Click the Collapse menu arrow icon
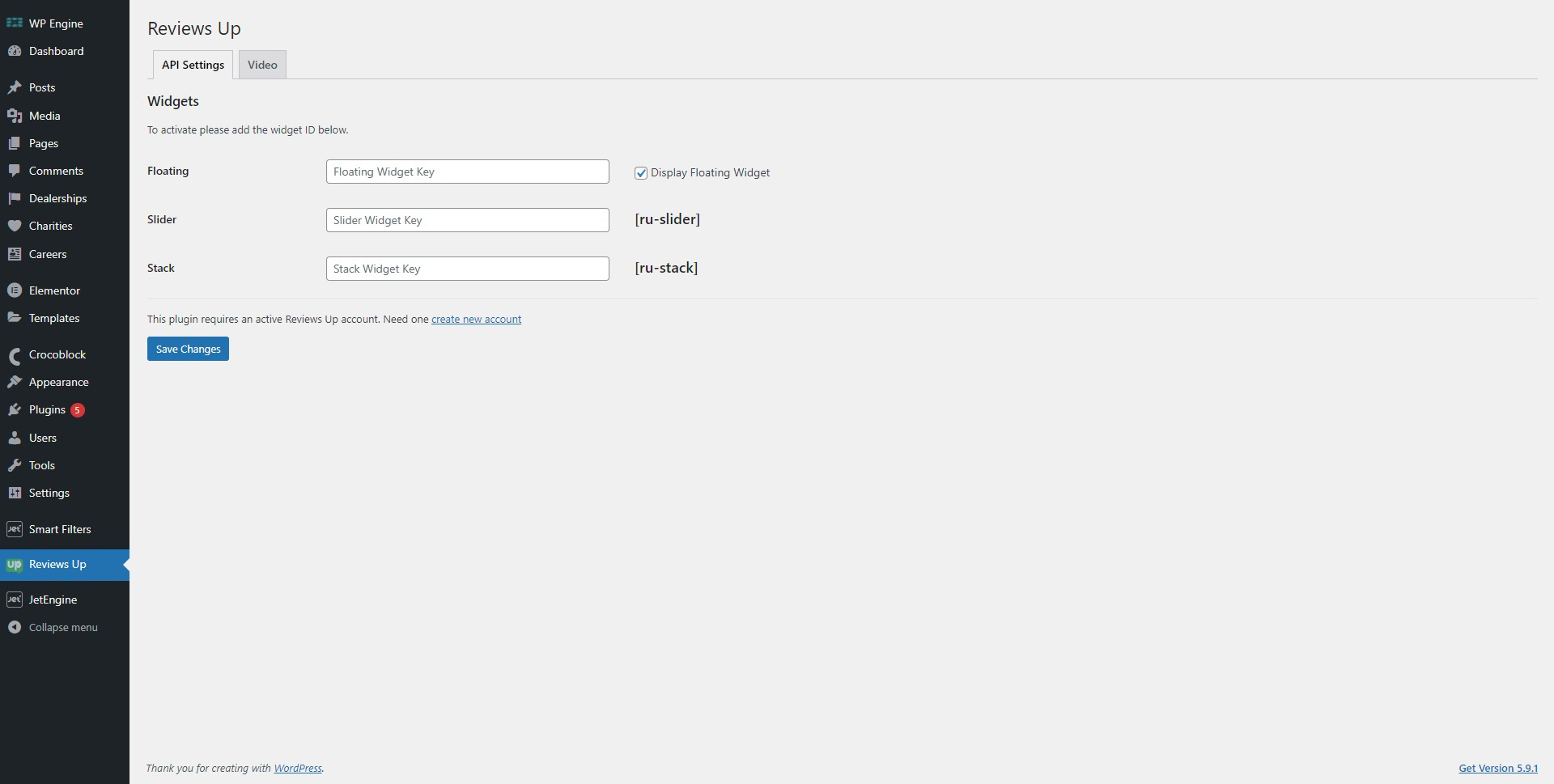Viewport: 1554px width, 784px height. [15, 627]
